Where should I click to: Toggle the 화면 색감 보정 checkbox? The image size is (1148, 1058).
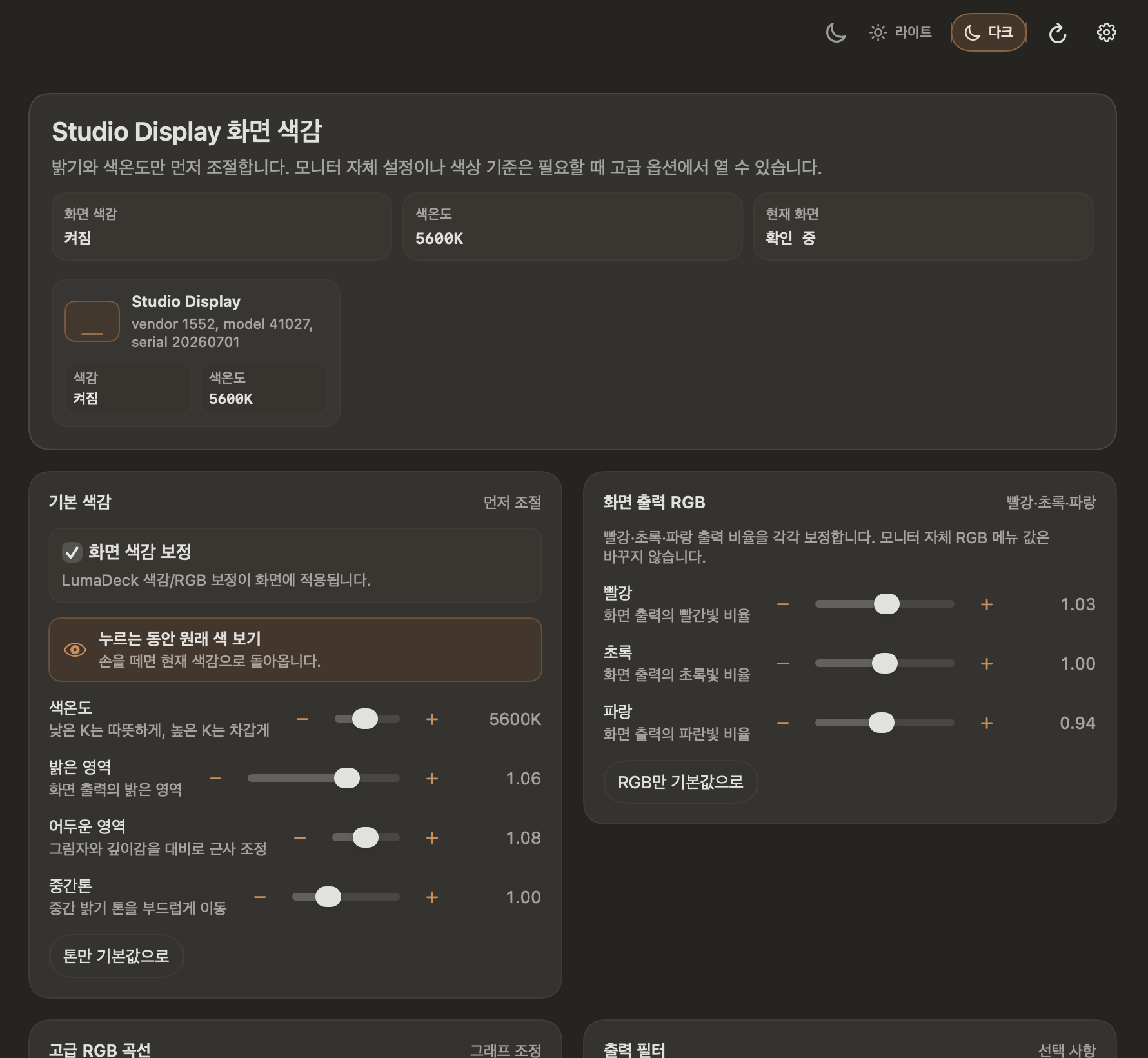pos(72,552)
